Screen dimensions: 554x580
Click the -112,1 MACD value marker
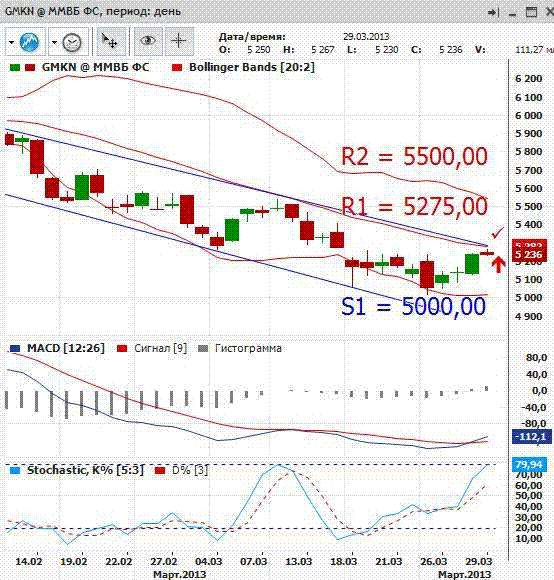click(x=531, y=436)
